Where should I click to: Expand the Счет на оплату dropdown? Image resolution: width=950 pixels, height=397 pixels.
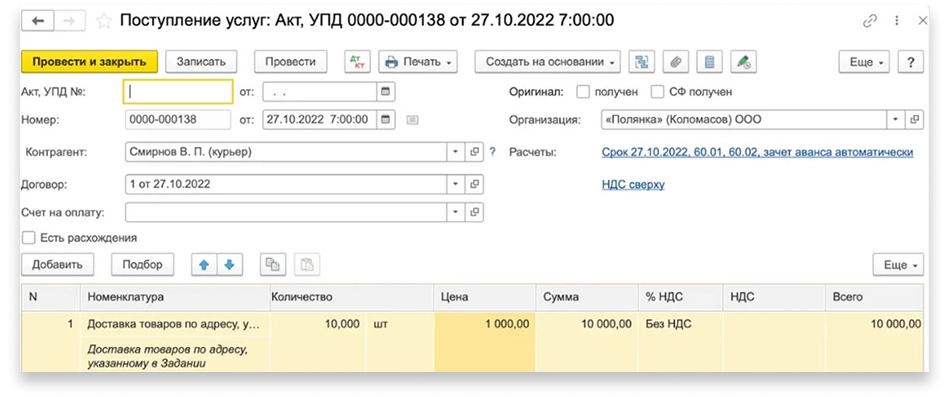(x=456, y=212)
